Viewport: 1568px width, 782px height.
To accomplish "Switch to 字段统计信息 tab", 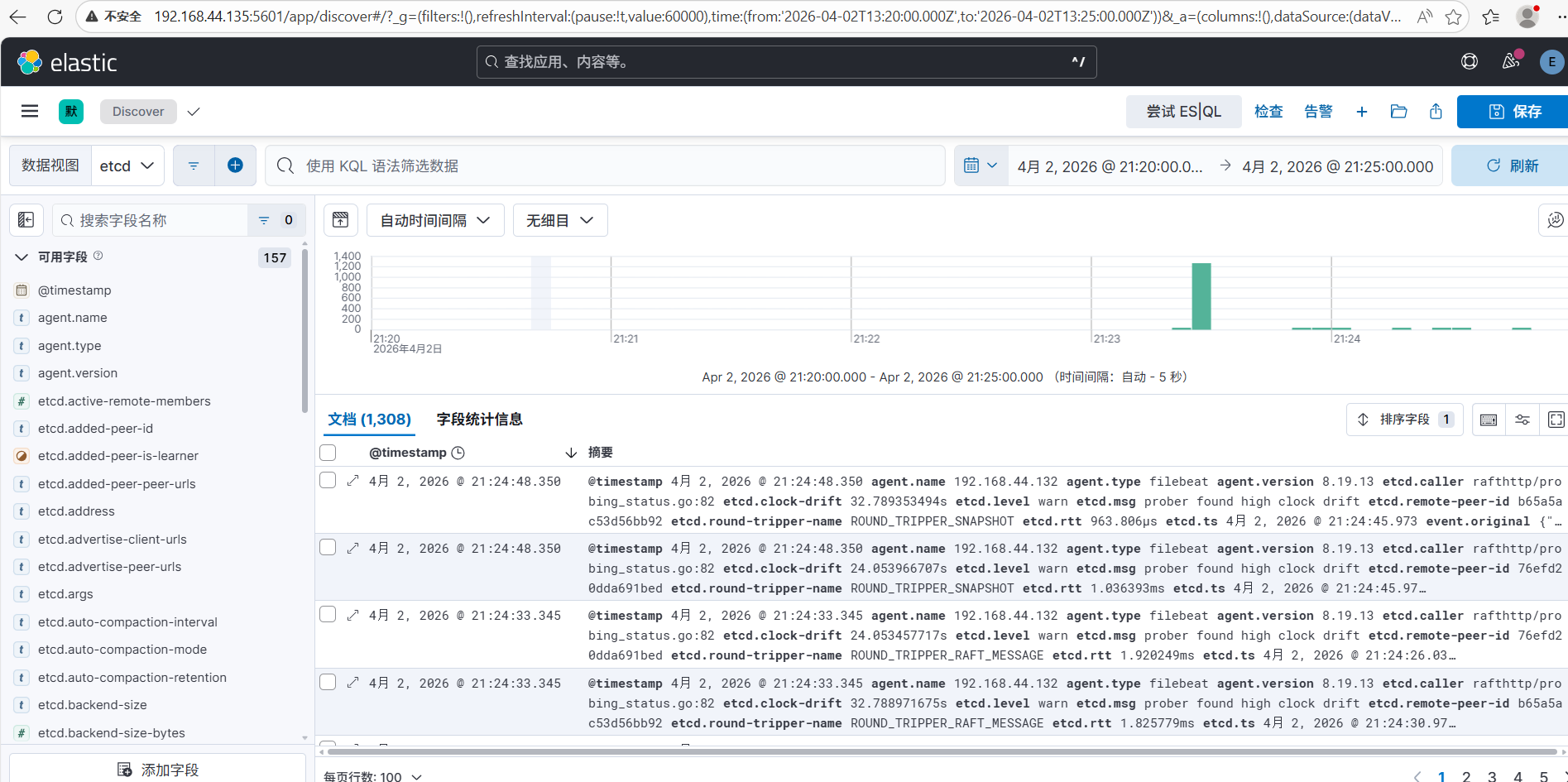I will click(x=479, y=420).
